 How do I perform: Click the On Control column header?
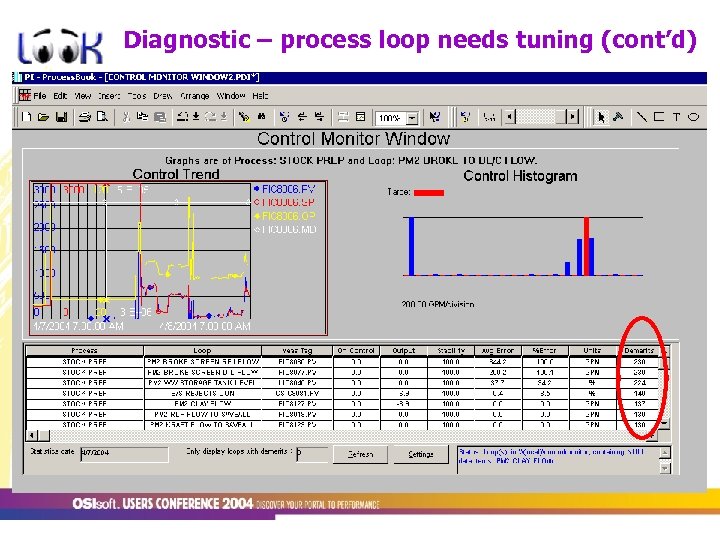click(x=356, y=350)
